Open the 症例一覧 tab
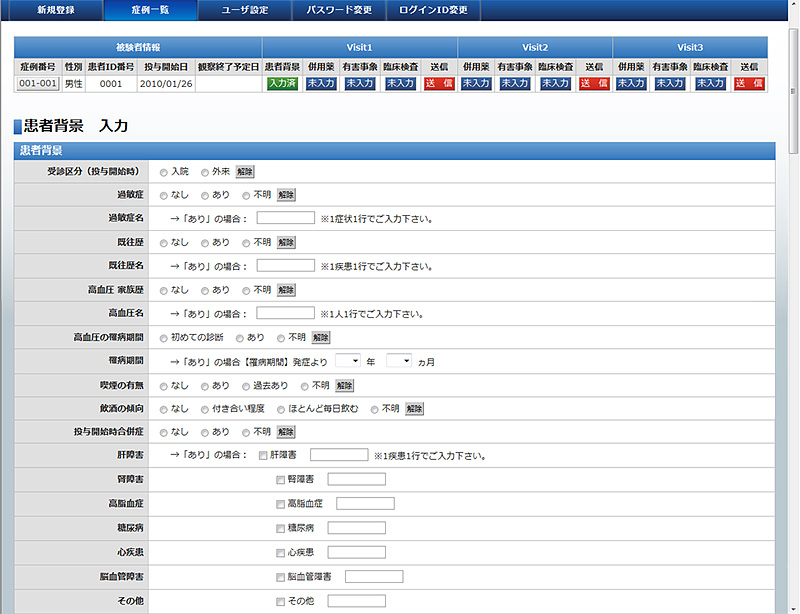Screen dimensions: 800x614 [150, 11]
